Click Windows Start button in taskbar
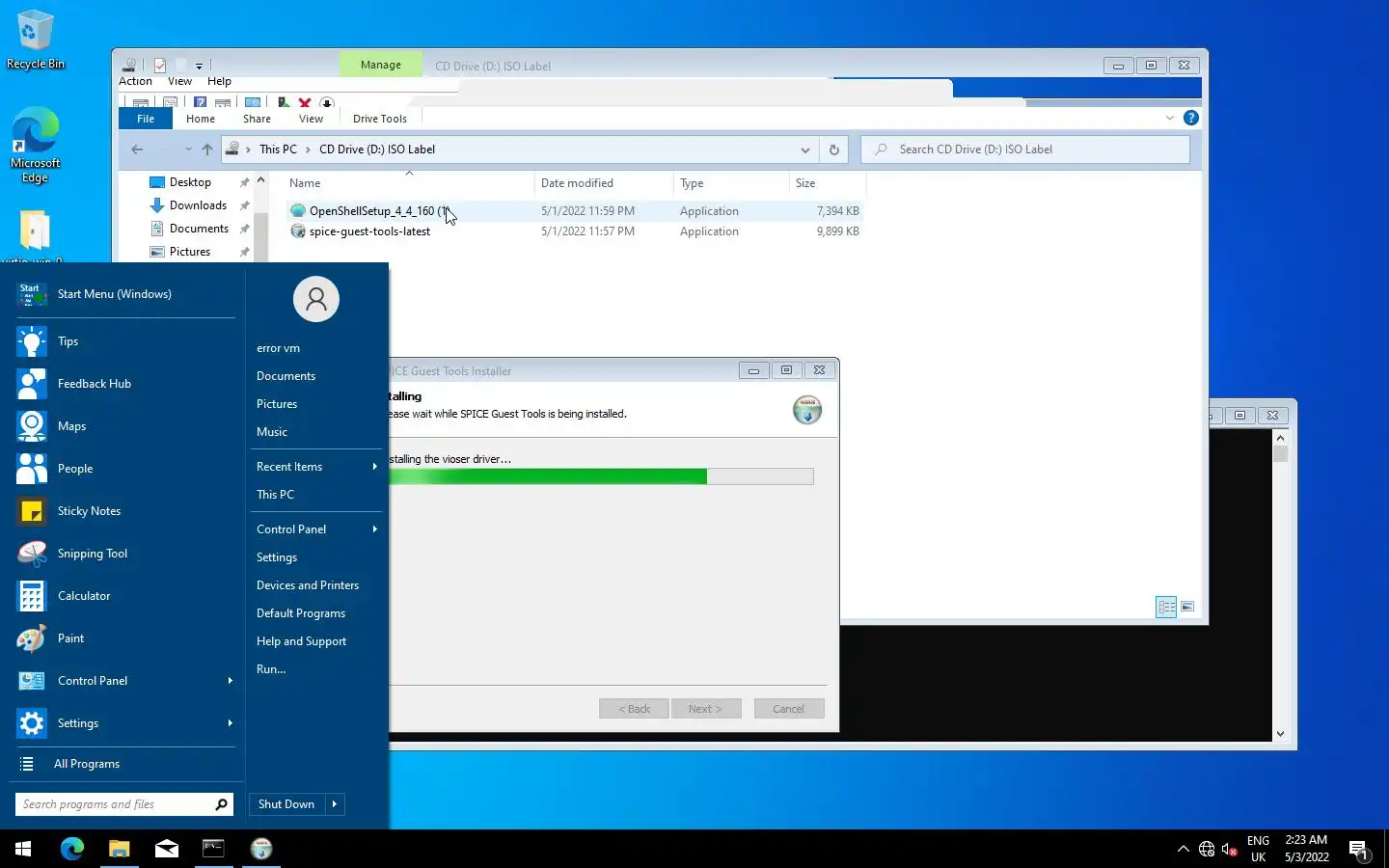Image resolution: width=1389 pixels, height=868 pixels. [23, 849]
